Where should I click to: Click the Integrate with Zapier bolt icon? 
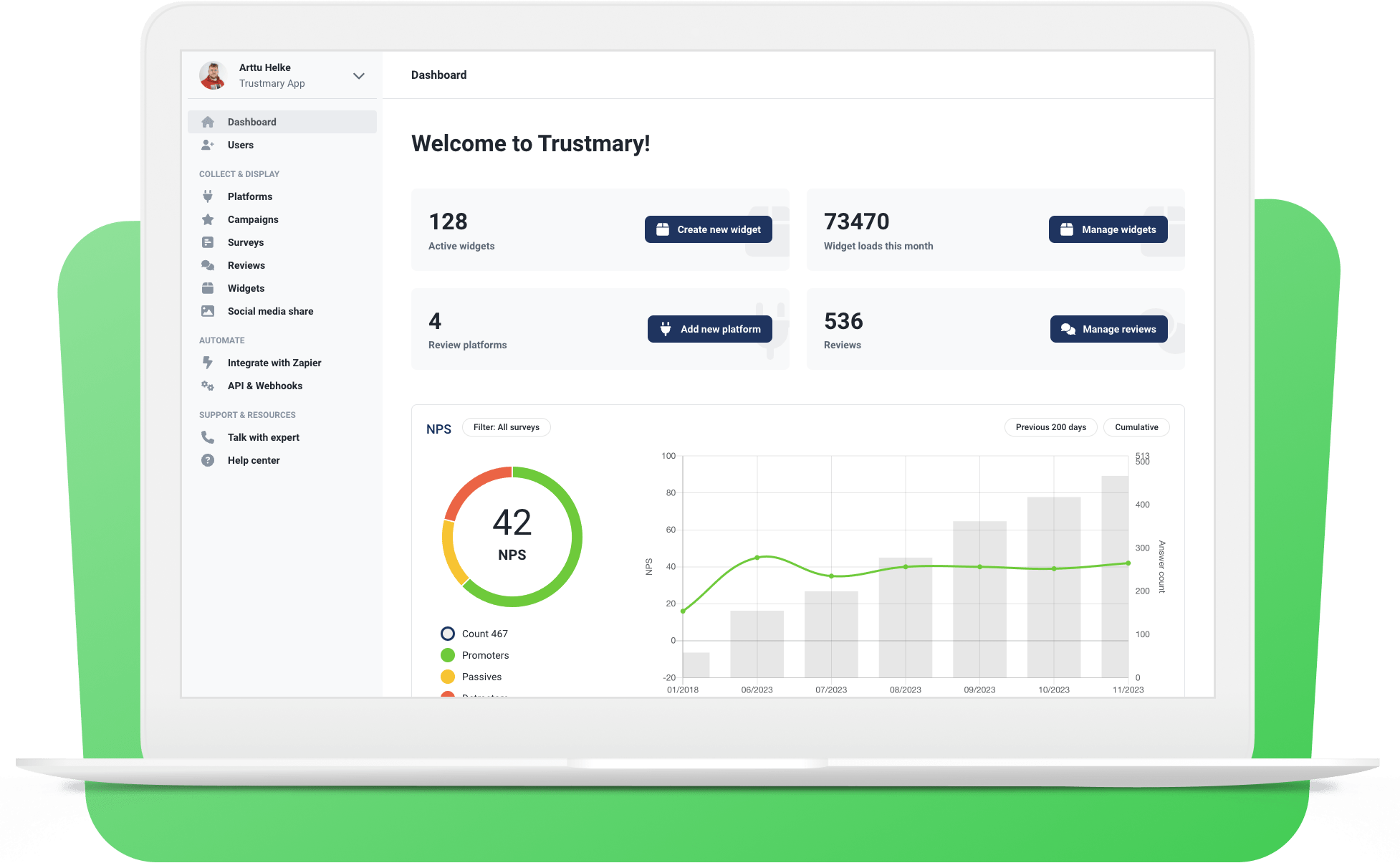[x=208, y=363]
